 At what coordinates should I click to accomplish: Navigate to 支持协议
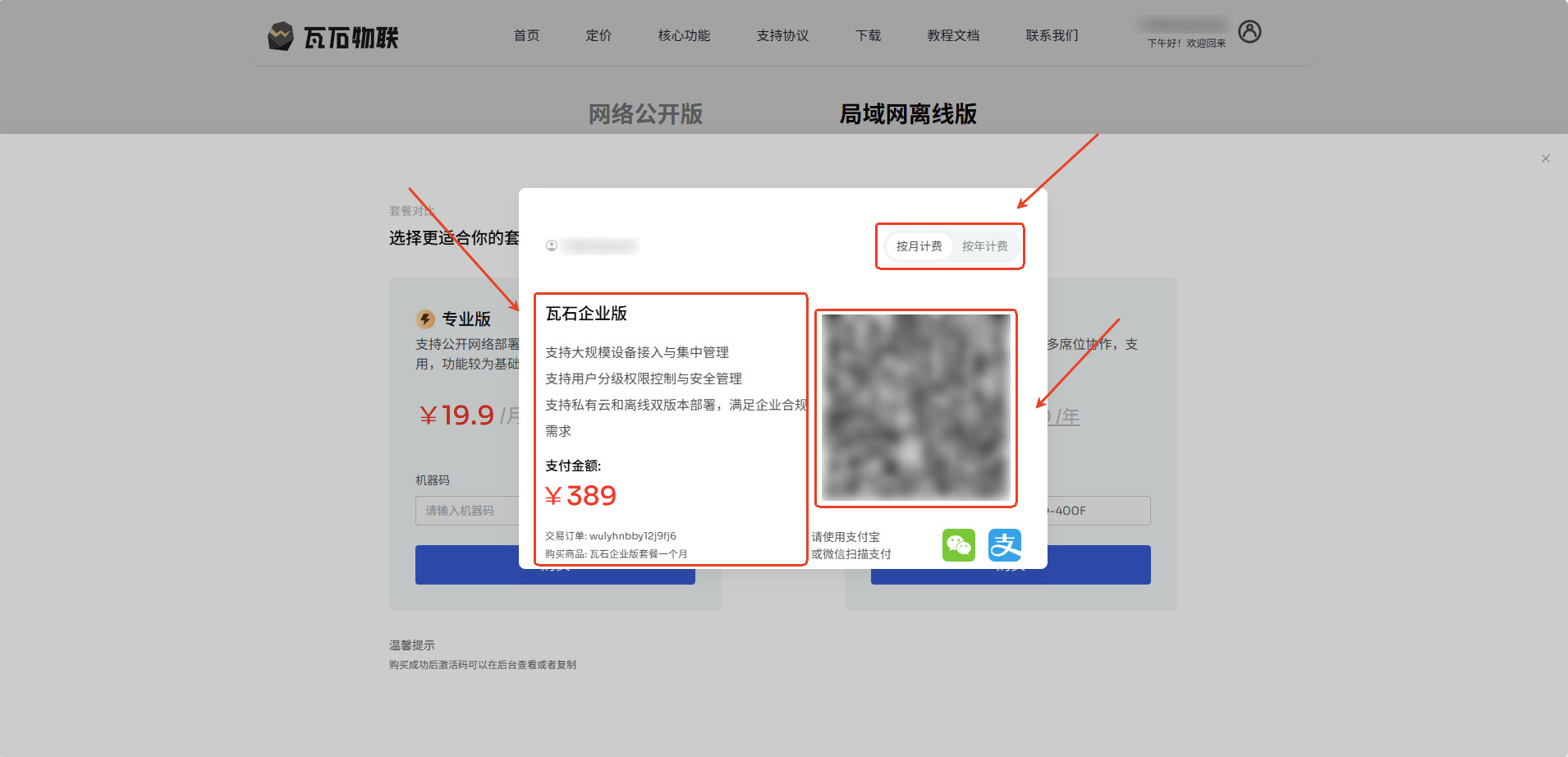782,35
